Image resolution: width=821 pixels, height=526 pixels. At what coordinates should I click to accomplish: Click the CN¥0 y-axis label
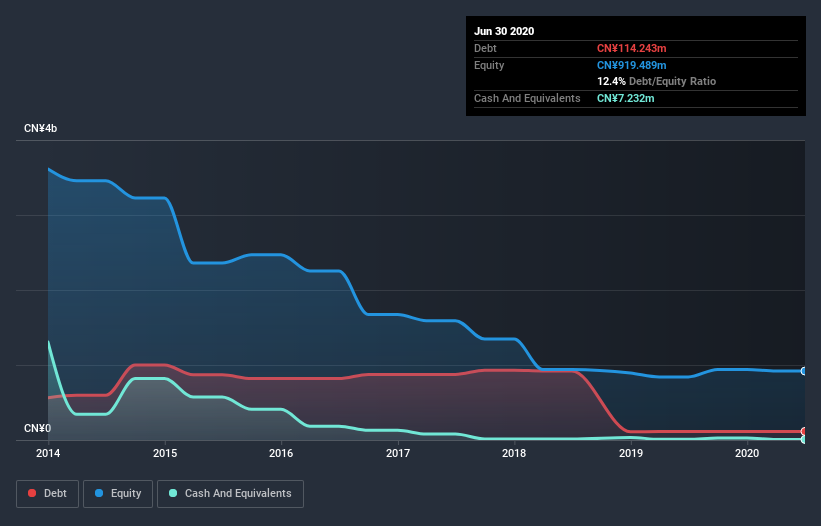[x=38, y=429]
